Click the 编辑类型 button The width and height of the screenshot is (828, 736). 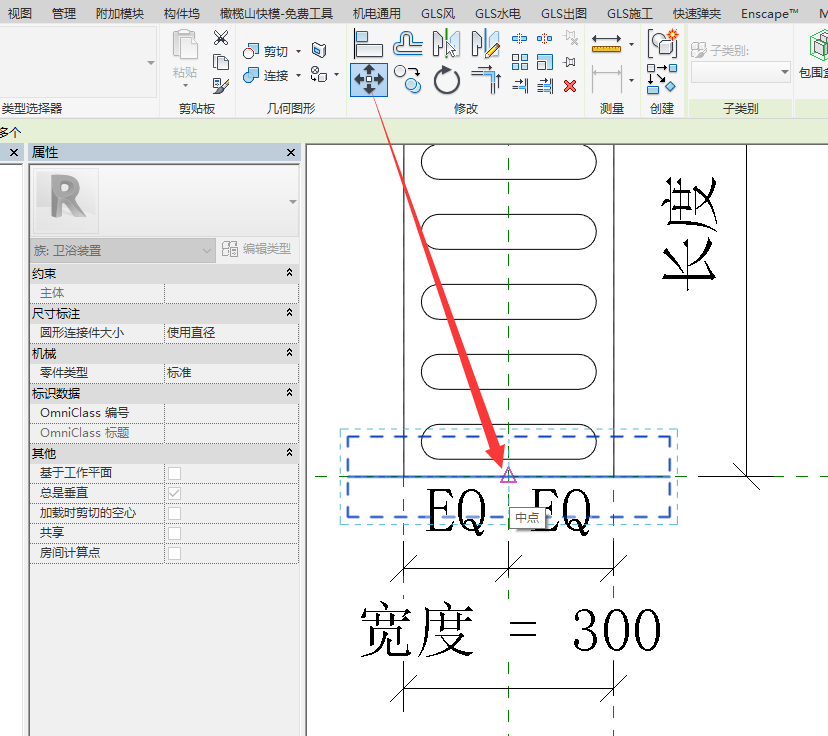point(258,250)
